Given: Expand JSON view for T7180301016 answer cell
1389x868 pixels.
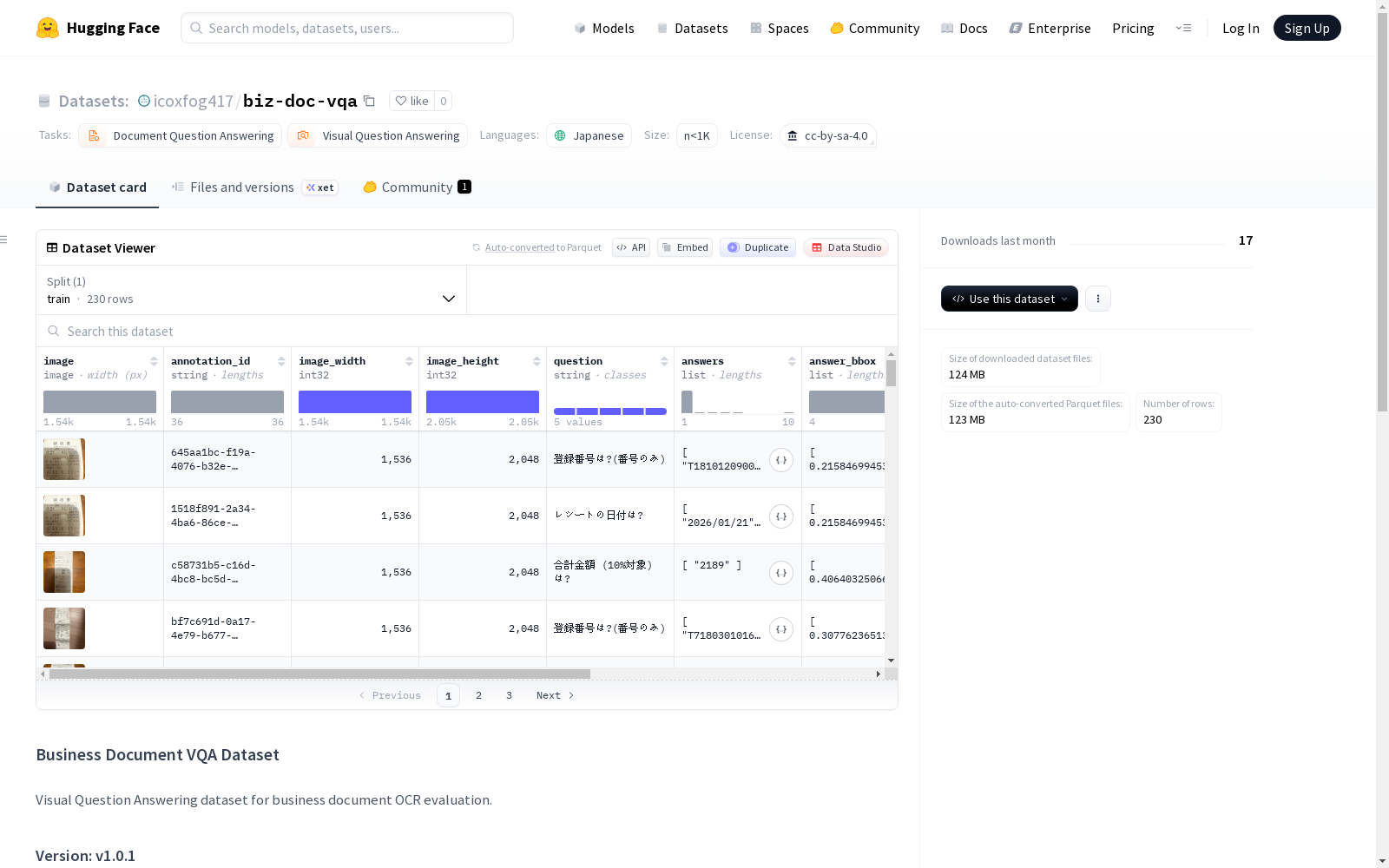Looking at the screenshot, I should [x=781, y=629].
